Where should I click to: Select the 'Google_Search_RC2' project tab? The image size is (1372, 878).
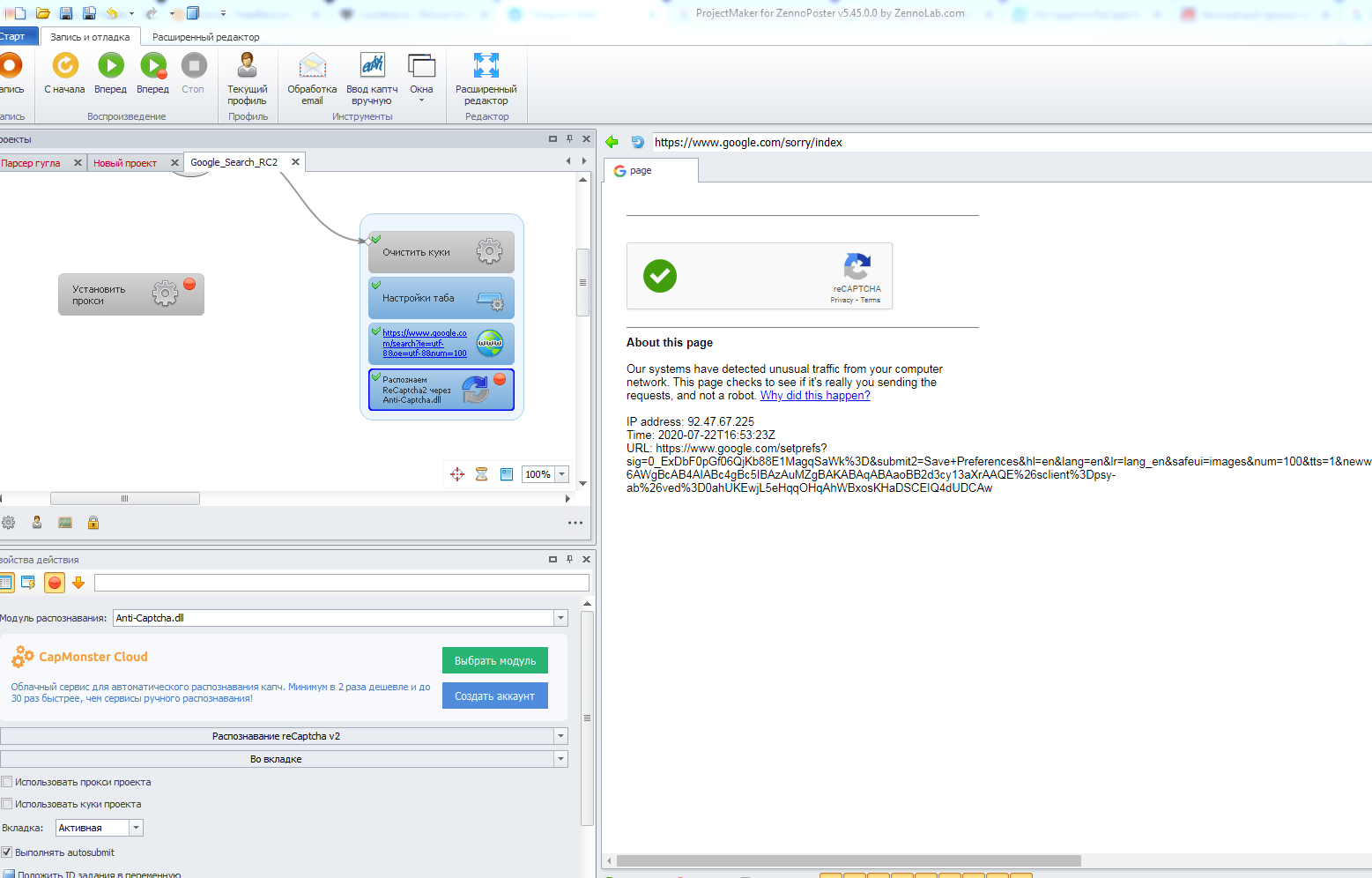click(234, 162)
